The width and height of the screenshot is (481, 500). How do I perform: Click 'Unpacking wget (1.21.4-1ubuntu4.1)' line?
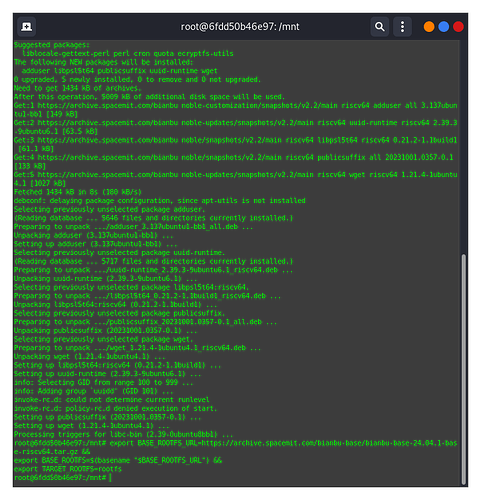point(90,357)
